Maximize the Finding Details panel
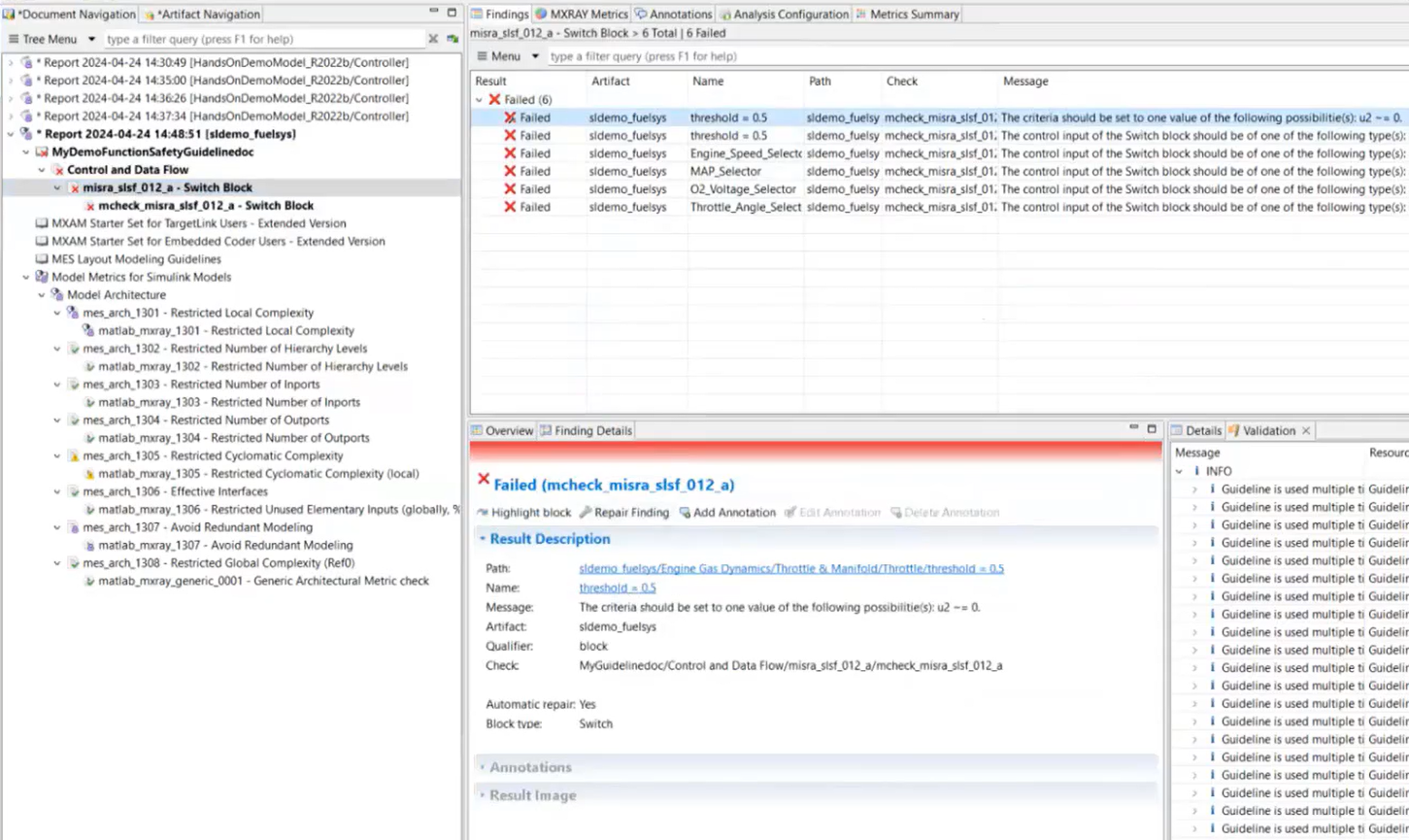 point(1152,428)
